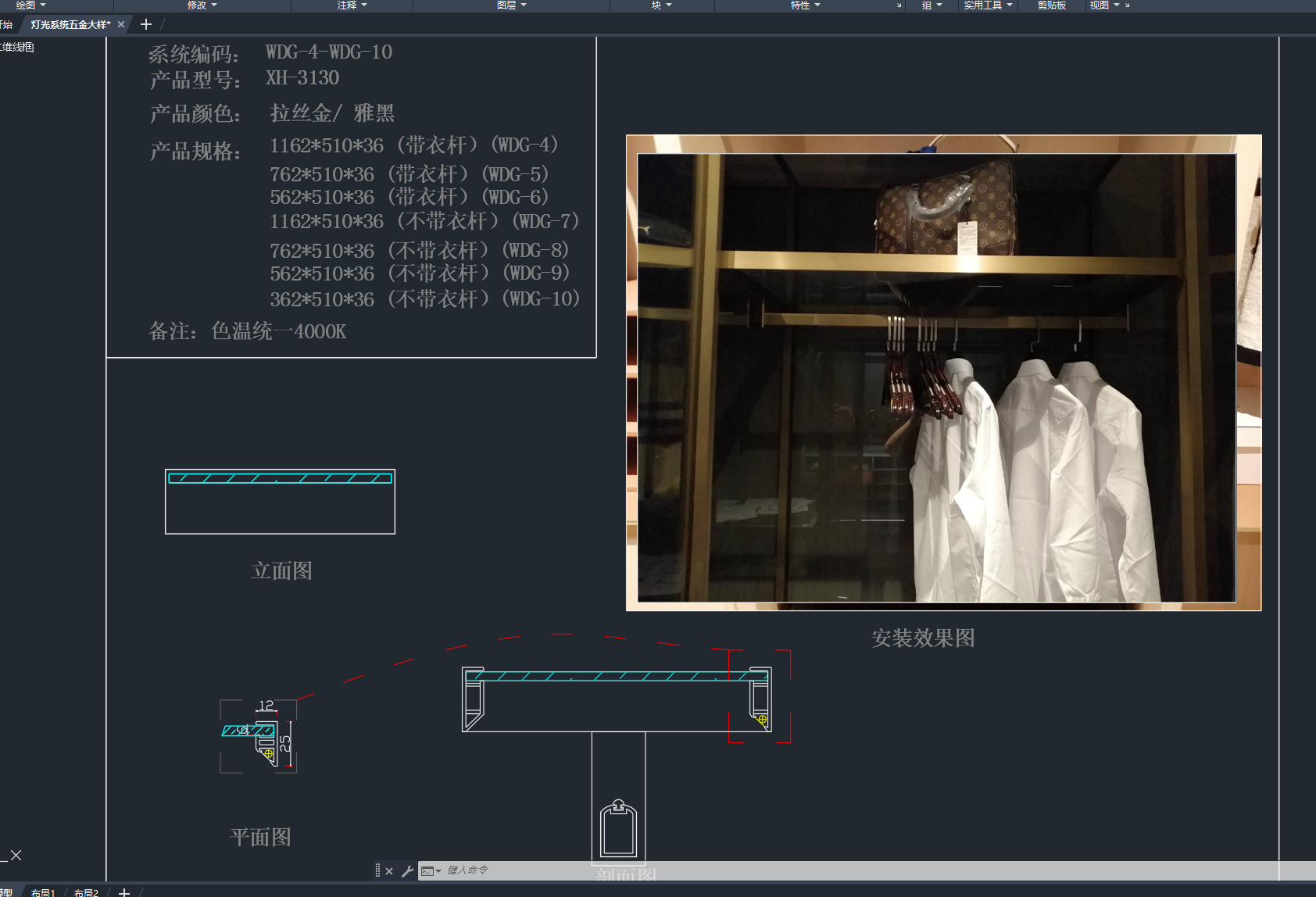Close the command line window
The image size is (1316, 897).
tap(389, 871)
